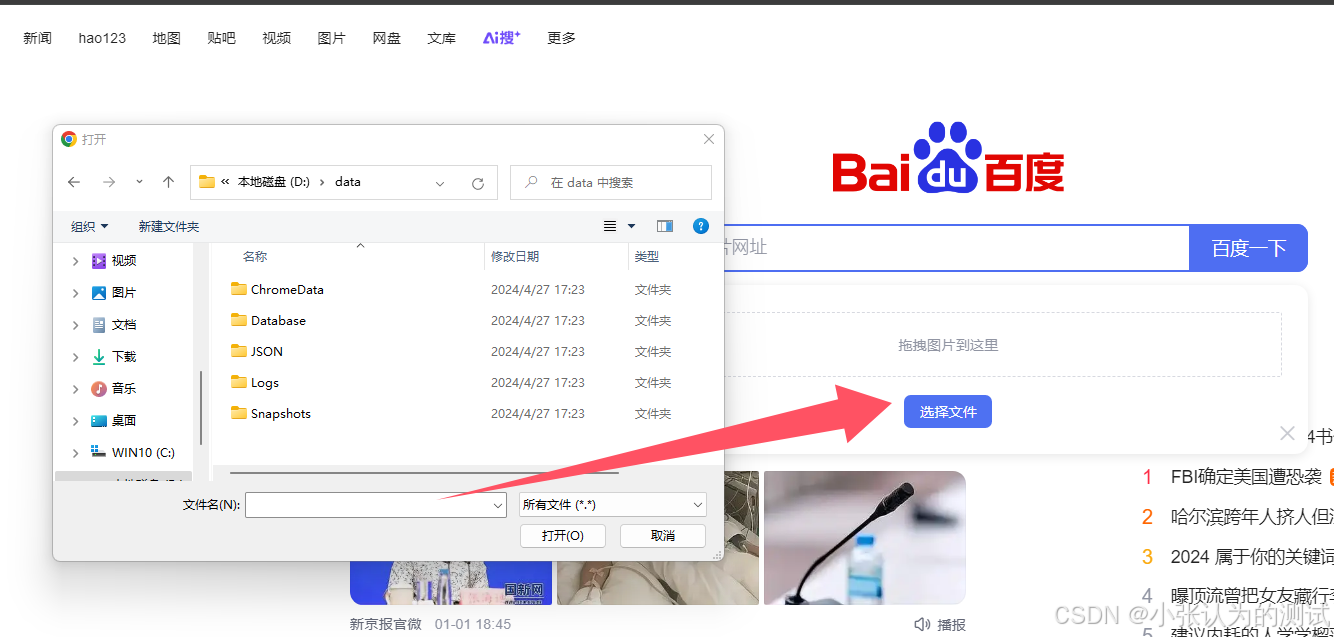
Task: Open recent locations dropdown arrow
Action: [139, 182]
